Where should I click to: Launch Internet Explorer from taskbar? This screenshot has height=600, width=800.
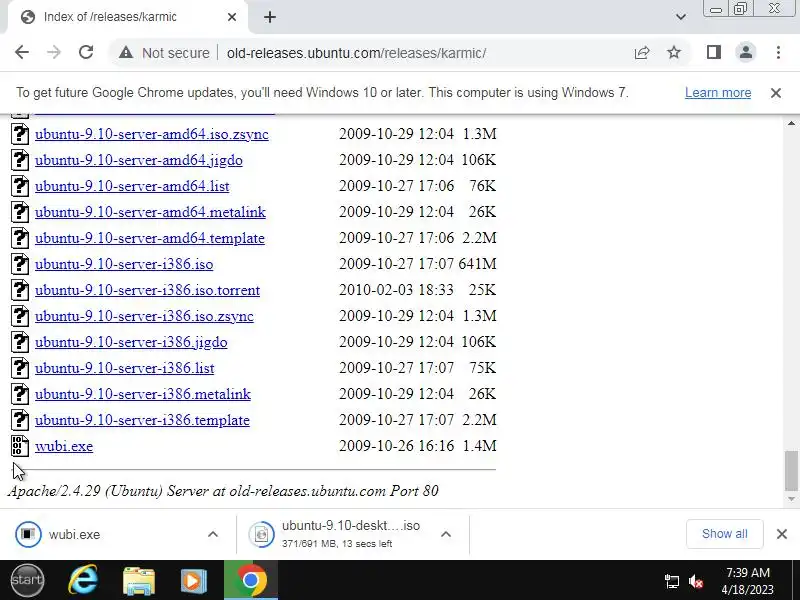(83, 580)
